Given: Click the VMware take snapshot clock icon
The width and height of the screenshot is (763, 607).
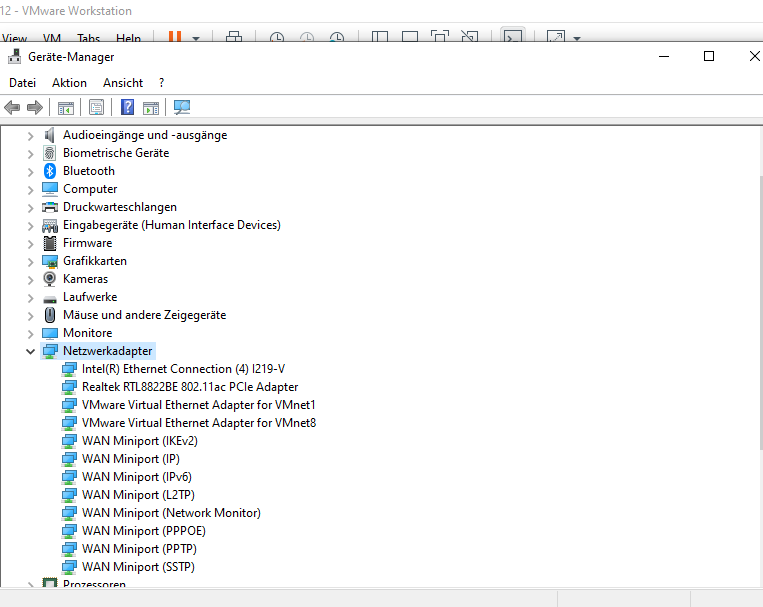Looking at the screenshot, I should 277,37.
